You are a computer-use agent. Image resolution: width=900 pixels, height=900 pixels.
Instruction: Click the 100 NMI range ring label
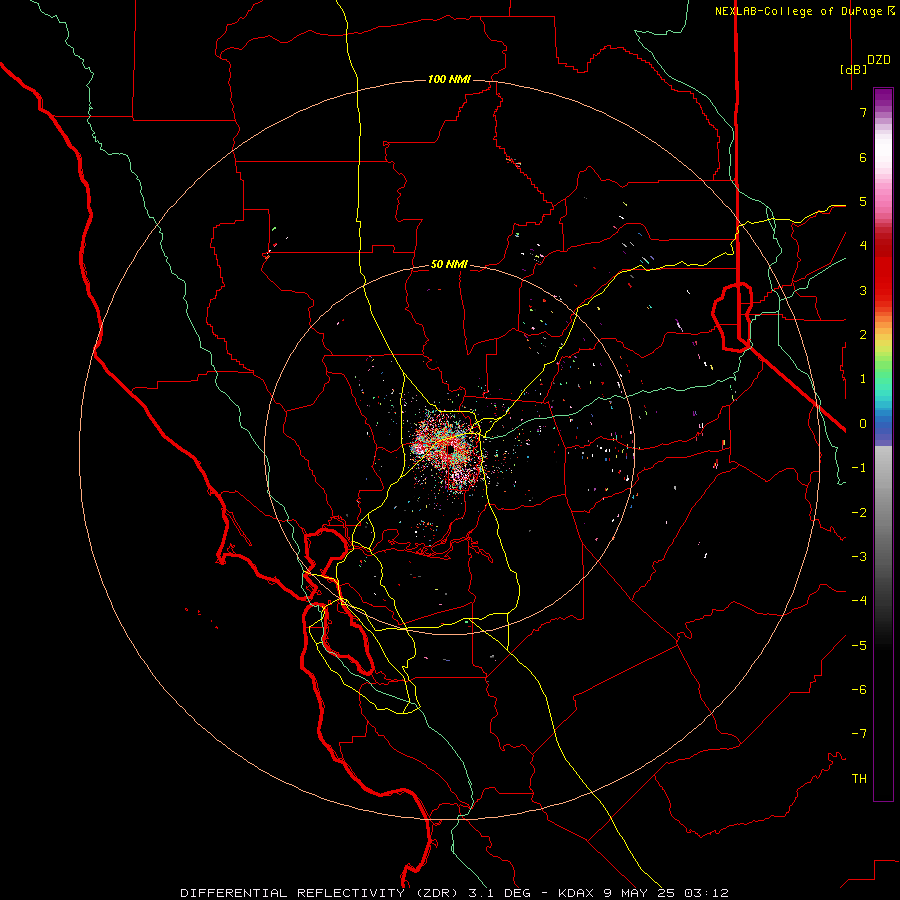click(449, 79)
